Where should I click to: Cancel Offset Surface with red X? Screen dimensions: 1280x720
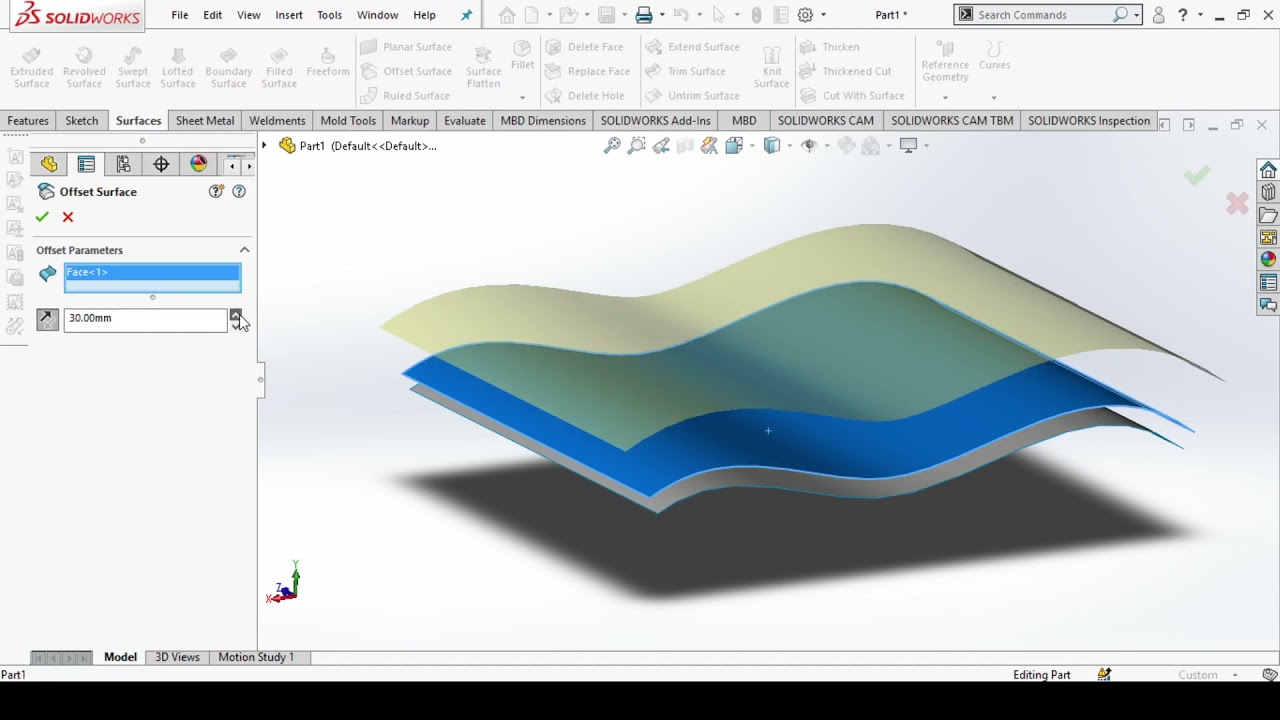click(68, 217)
